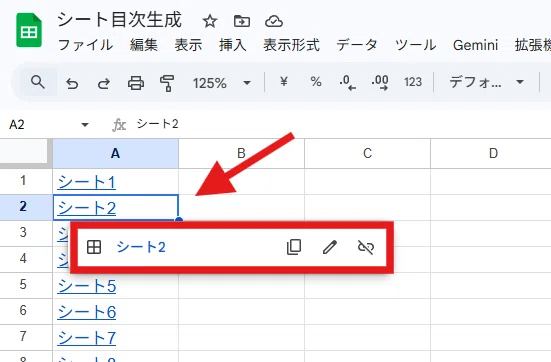Viewport: 551px width, 362px height.
Task: Activate the paint format tool
Action: [x=167, y=83]
